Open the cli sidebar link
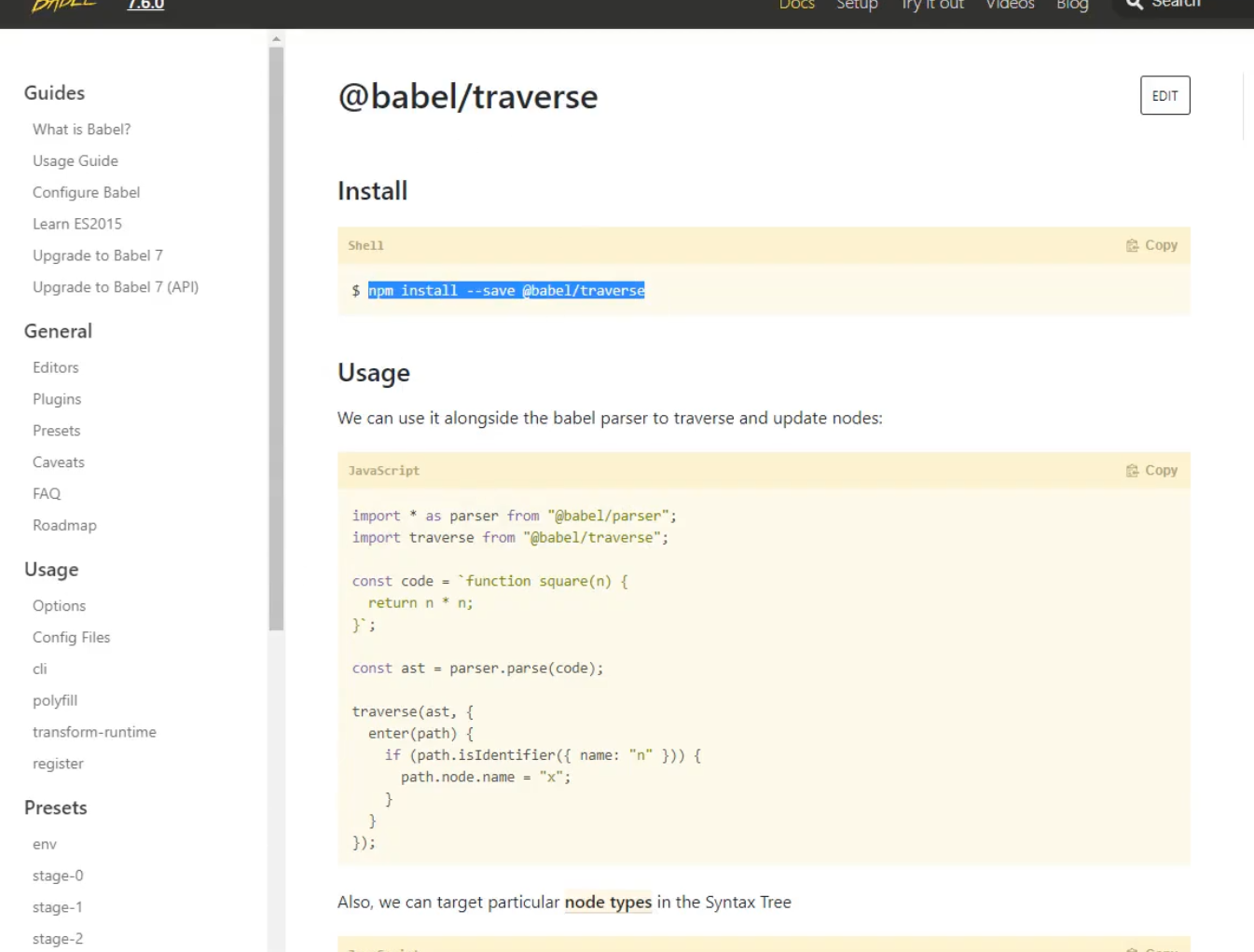The height and width of the screenshot is (952, 1254). [39, 670]
